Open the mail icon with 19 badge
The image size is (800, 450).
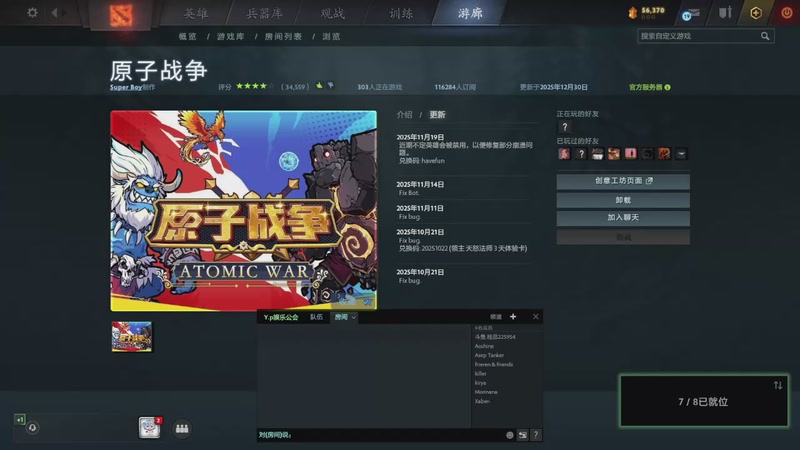pyautogui.click(x=691, y=14)
